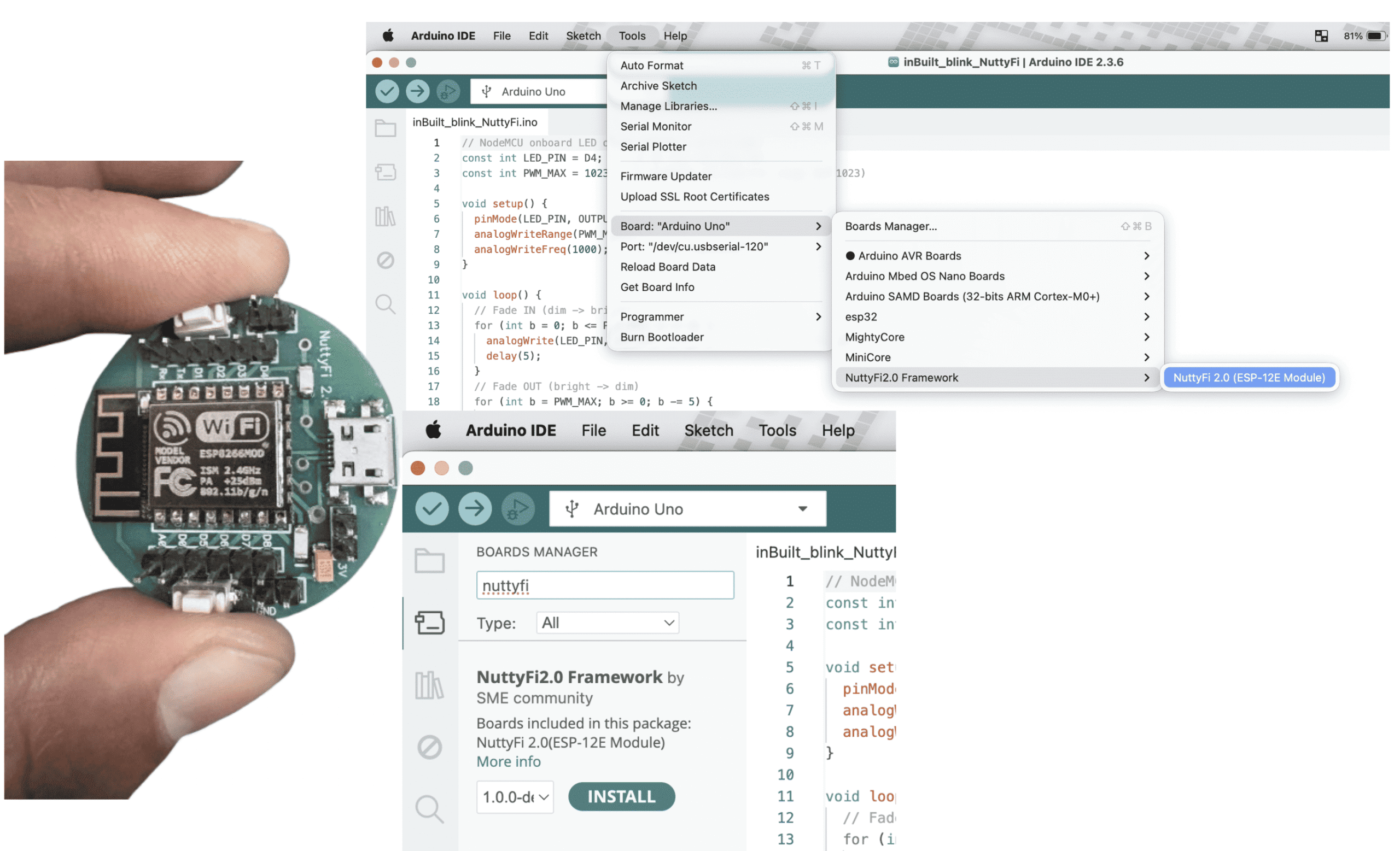Viewport: 1400px width, 851px height.
Task: Select NuttyFi 2.0 (ESP-12E Module) board
Action: [1249, 378]
